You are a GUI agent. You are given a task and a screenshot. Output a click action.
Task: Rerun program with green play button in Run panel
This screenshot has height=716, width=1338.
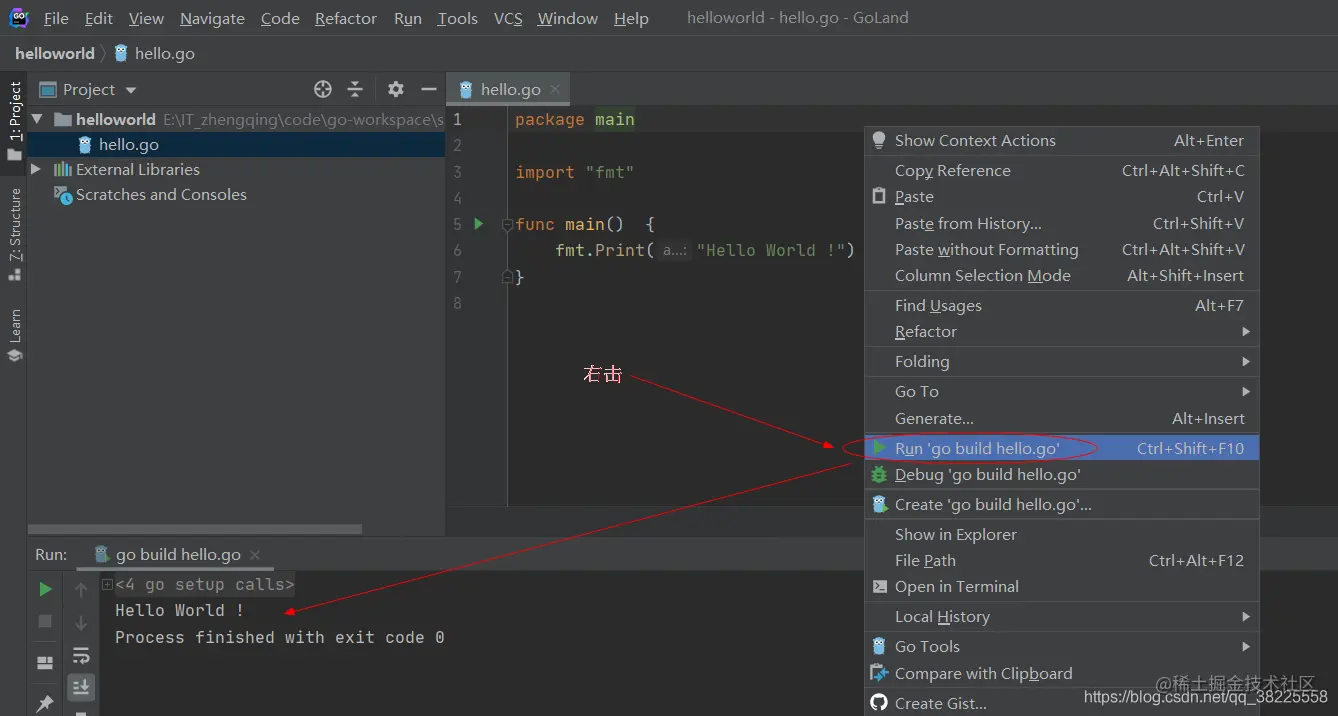point(45,589)
